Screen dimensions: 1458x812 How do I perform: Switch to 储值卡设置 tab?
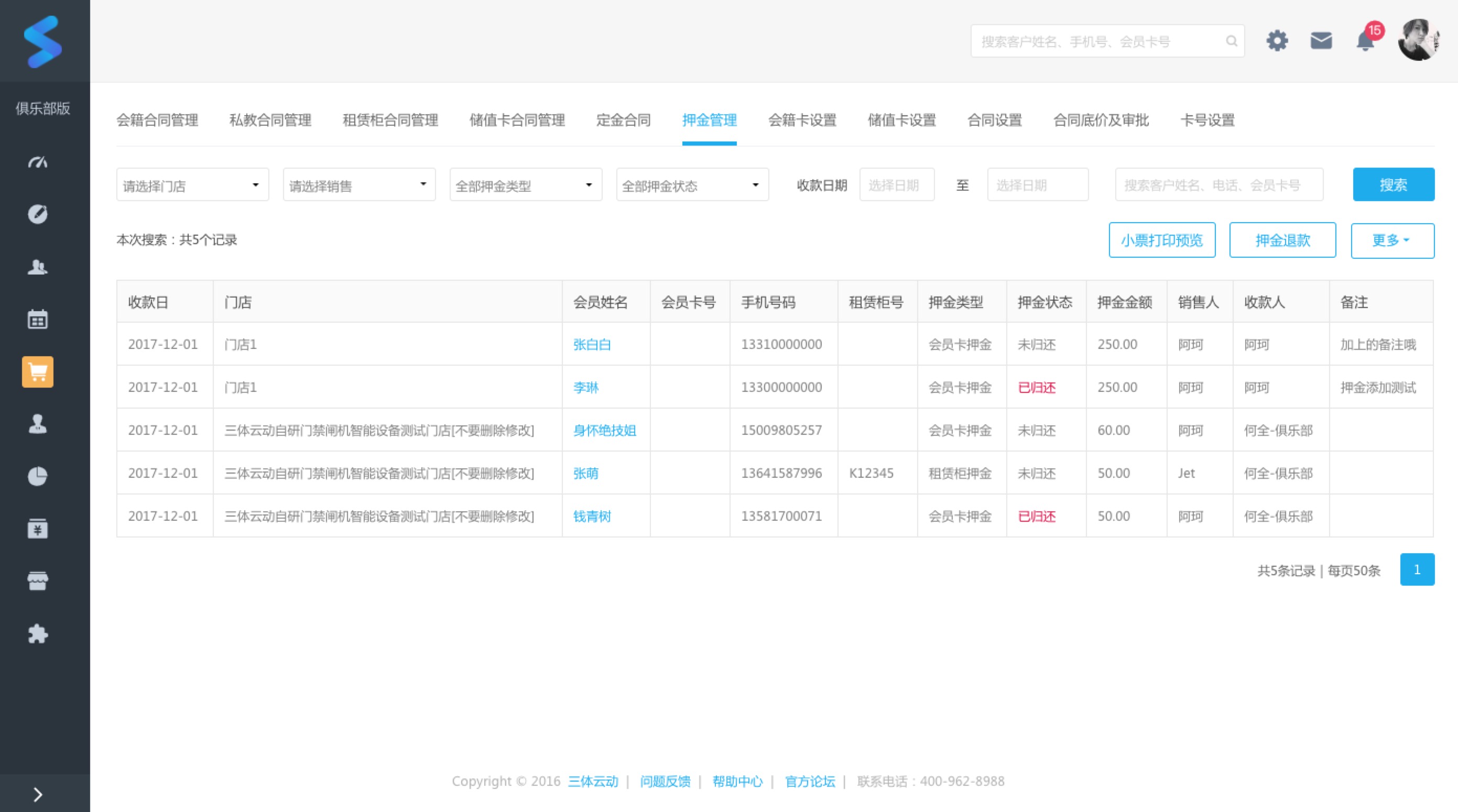(901, 120)
